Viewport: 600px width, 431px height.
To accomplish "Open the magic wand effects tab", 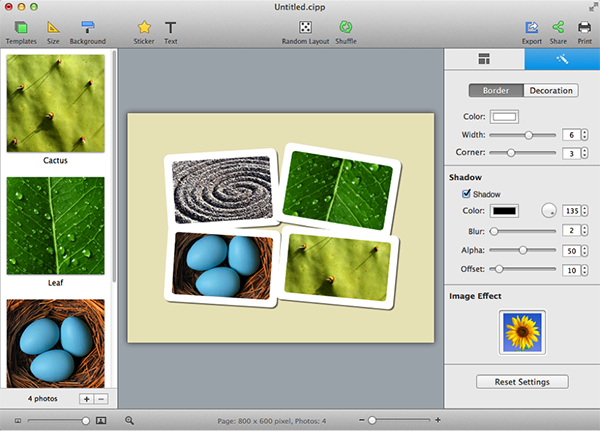I will click(x=561, y=61).
